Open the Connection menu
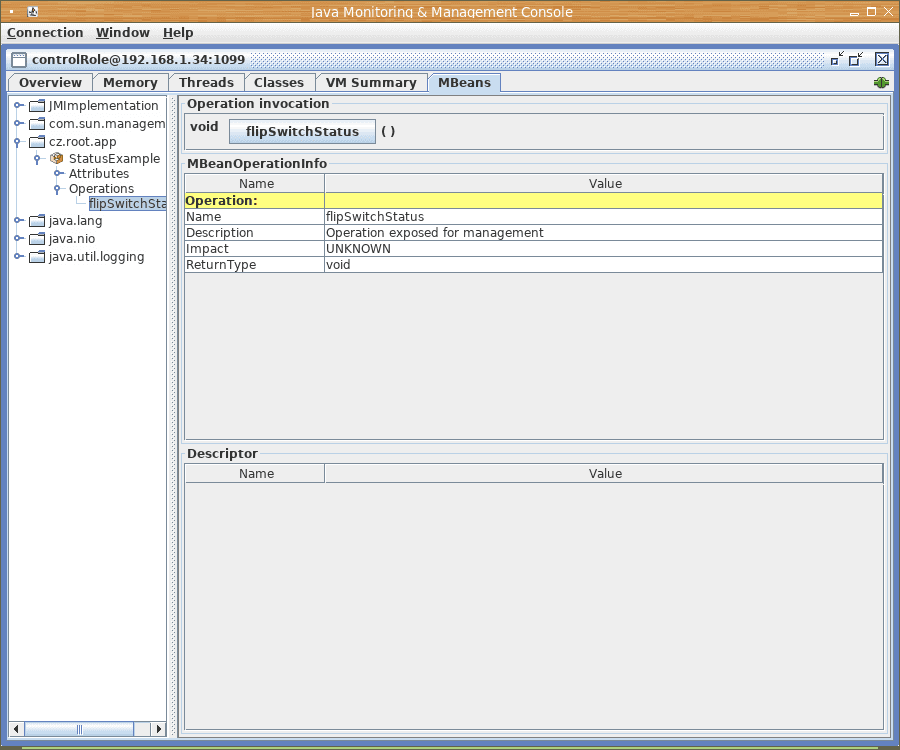Screen dimensions: 900x750 (45, 33)
